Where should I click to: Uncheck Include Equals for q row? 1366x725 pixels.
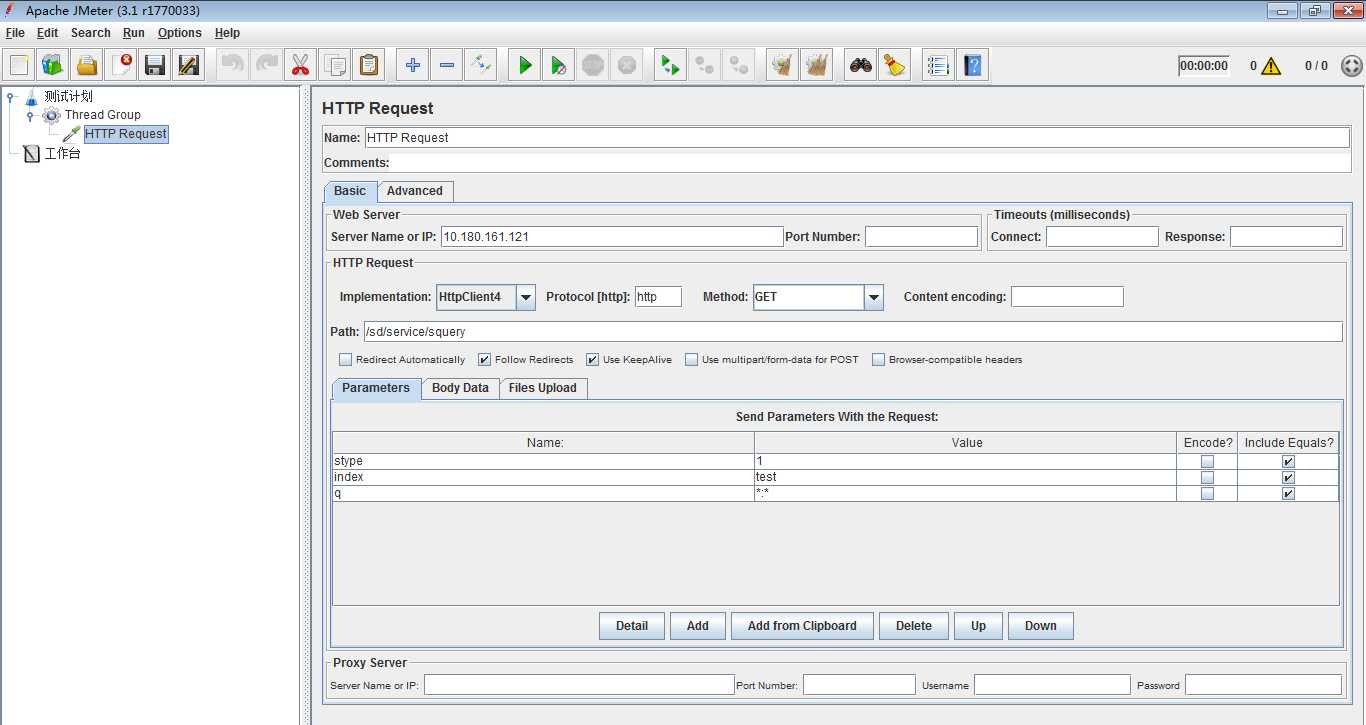pos(1288,493)
